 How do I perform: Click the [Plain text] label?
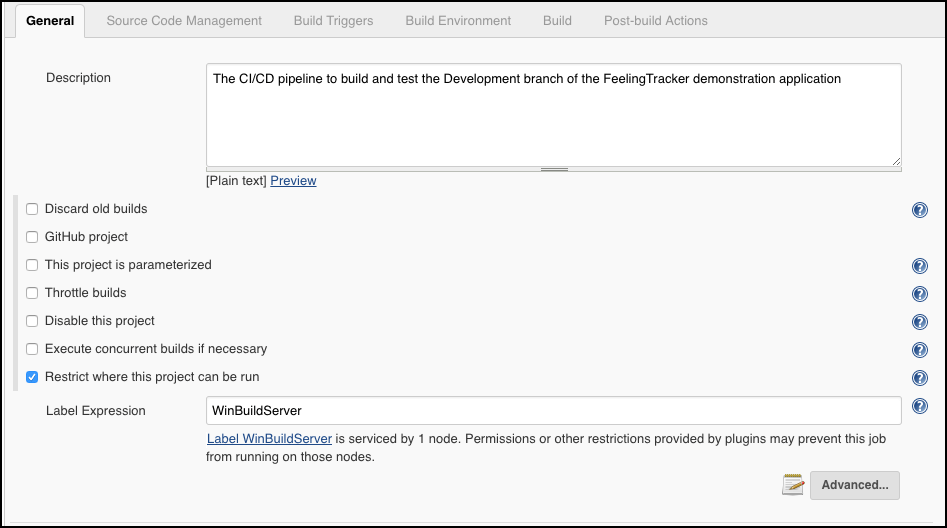(x=236, y=181)
